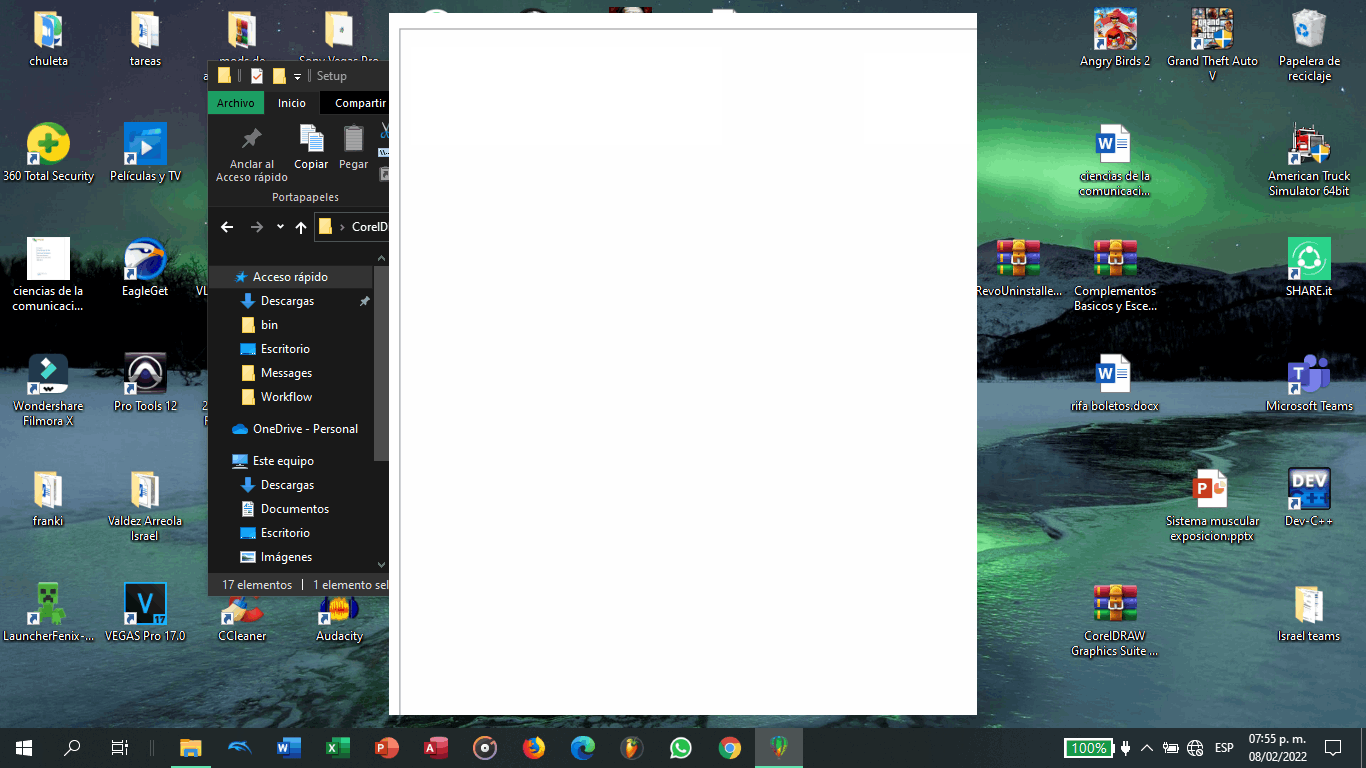Screen dimensions: 1366x768
Task: Open Complementos Basicos y Esce... archive
Action: coord(1115,275)
